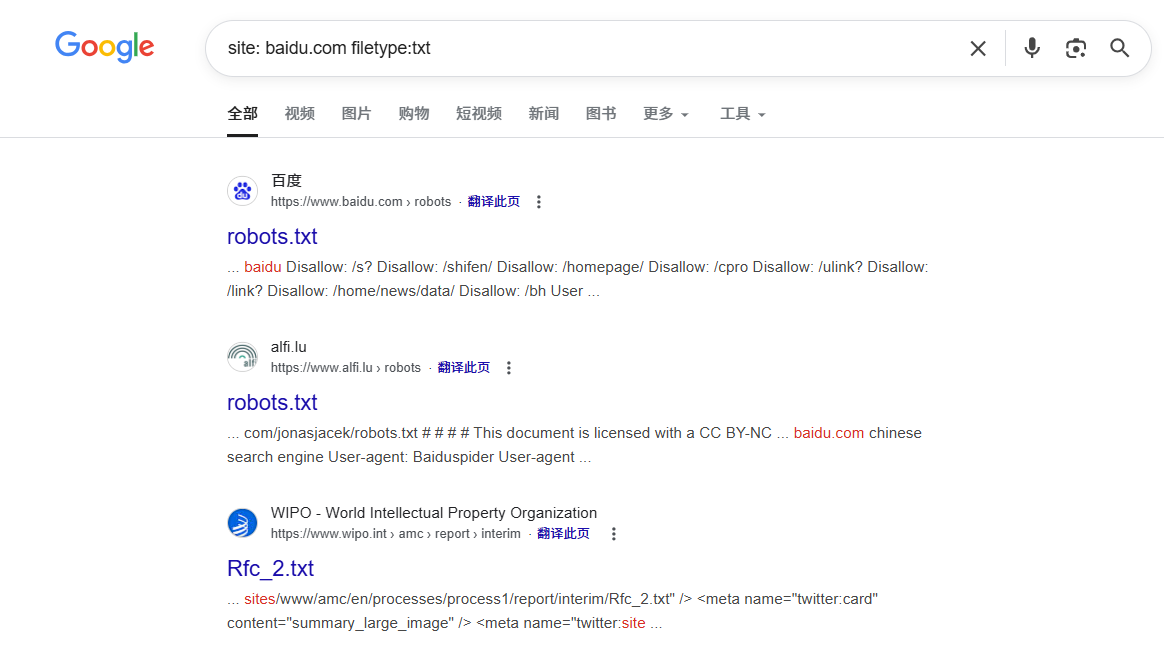Open the Google logo homepage link
The image size is (1164, 659).
point(105,47)
